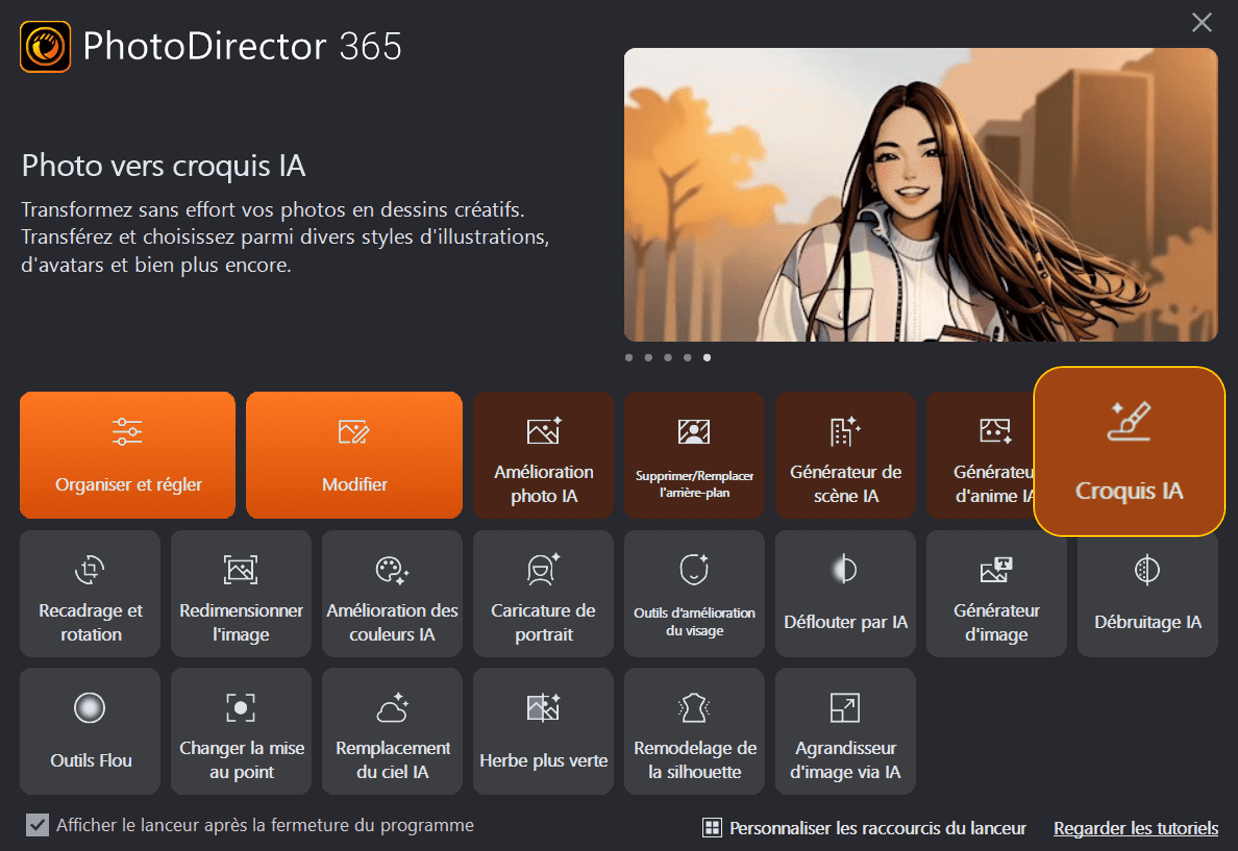Launch Agrandisseur d'image via IA
Image resolution: width=1238 pixels, height=851 pixels.
pyautogui.click(x=845, y=731)
